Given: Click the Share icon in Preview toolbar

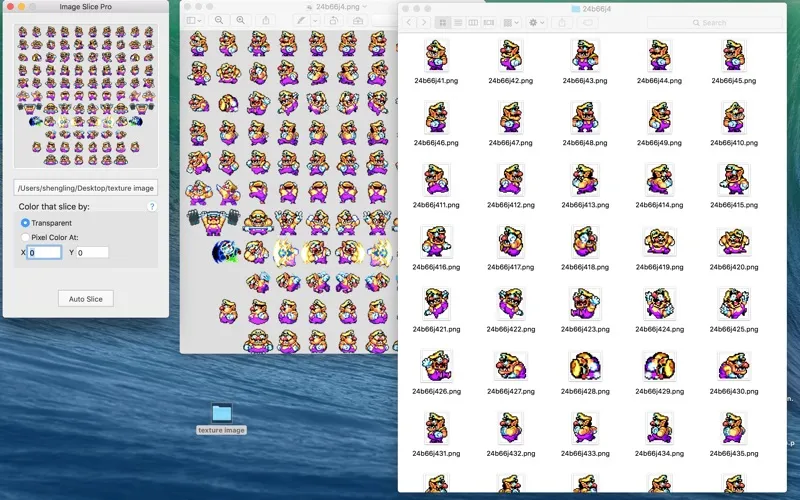Looking at the screenshot, I should click(266, 20).
